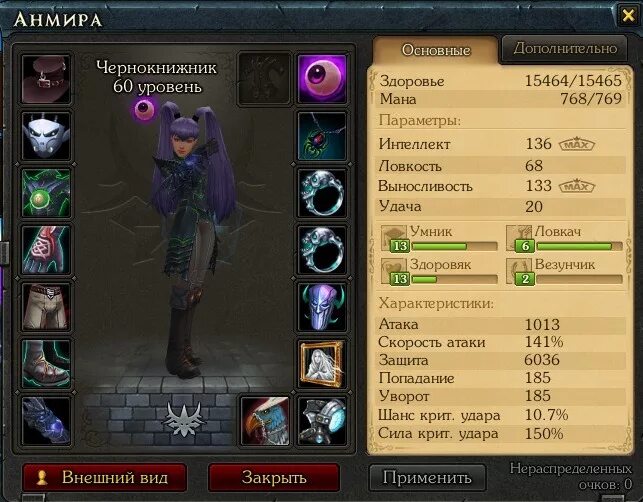The width and height of the screenshot is (643, 502).
Task: Select the blue glowing weapon slot
Action: [x=46, y=421]
